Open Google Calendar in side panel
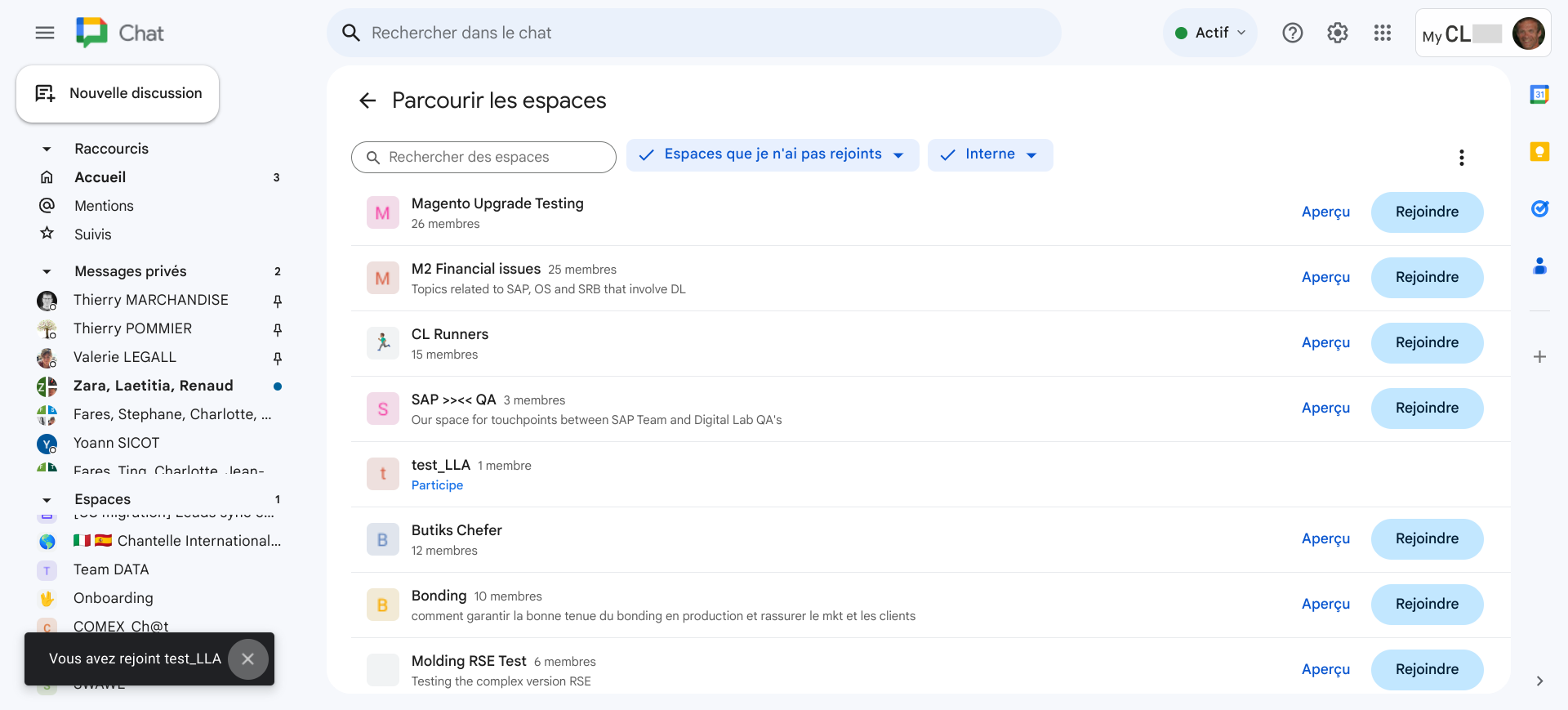 click(x=1539, y=95)
